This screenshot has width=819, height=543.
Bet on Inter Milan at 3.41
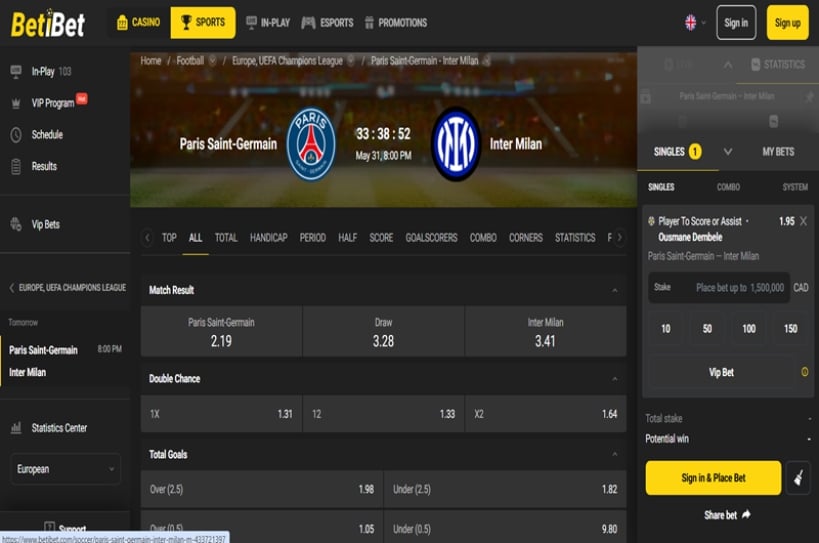[x=545, y=332]
